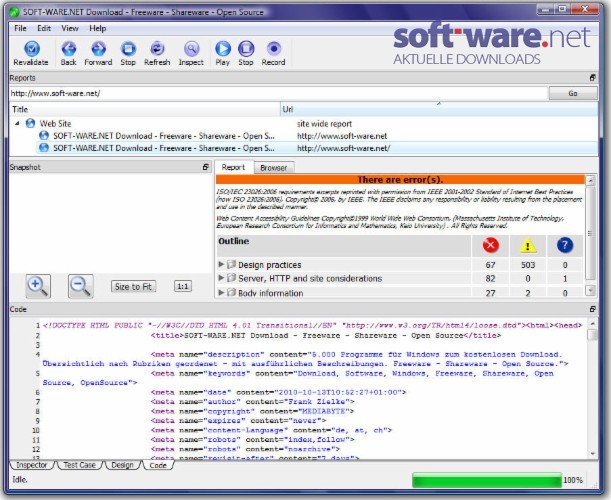Click the meta copyright 'MEDIABYTE' line
The height and width of the screenshot is (500, 611).
[x=253, y=411]
